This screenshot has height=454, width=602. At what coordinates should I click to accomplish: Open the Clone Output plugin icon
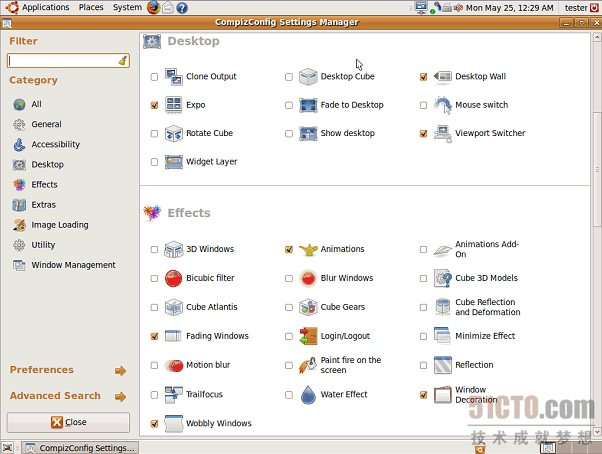tap(174, 77)
